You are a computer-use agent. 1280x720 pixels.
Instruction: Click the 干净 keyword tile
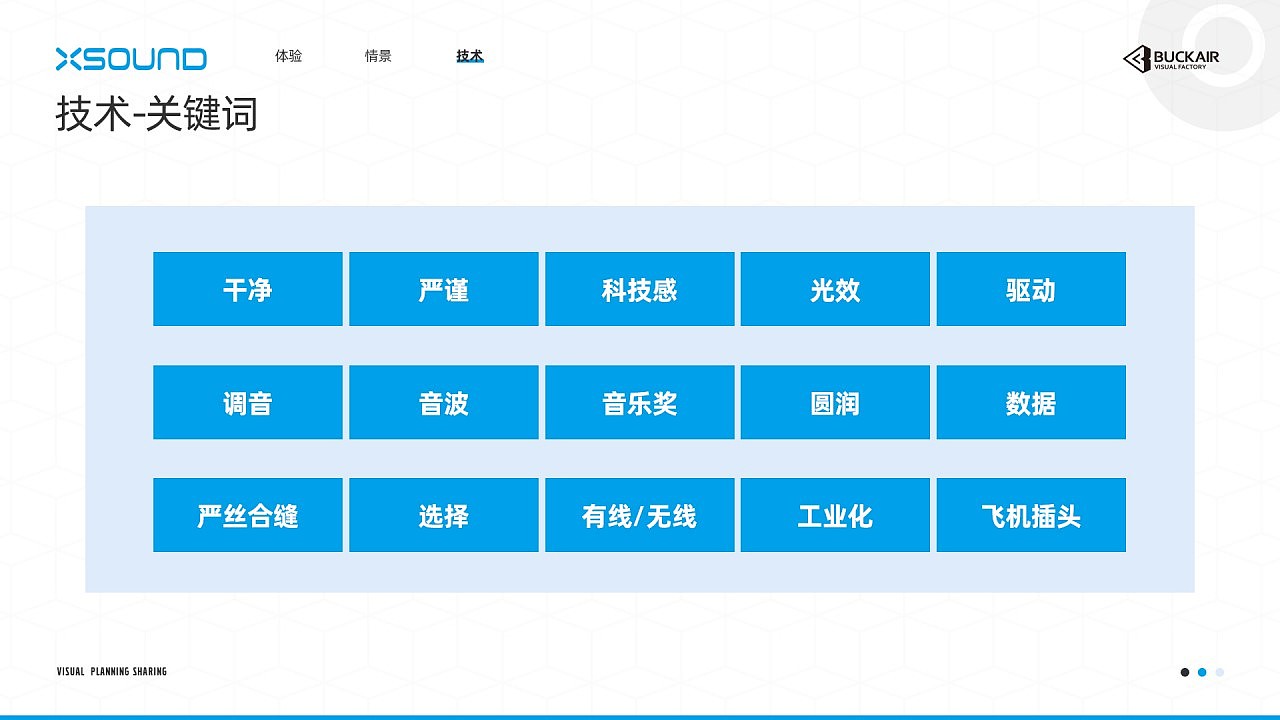(x=246, y=289)
